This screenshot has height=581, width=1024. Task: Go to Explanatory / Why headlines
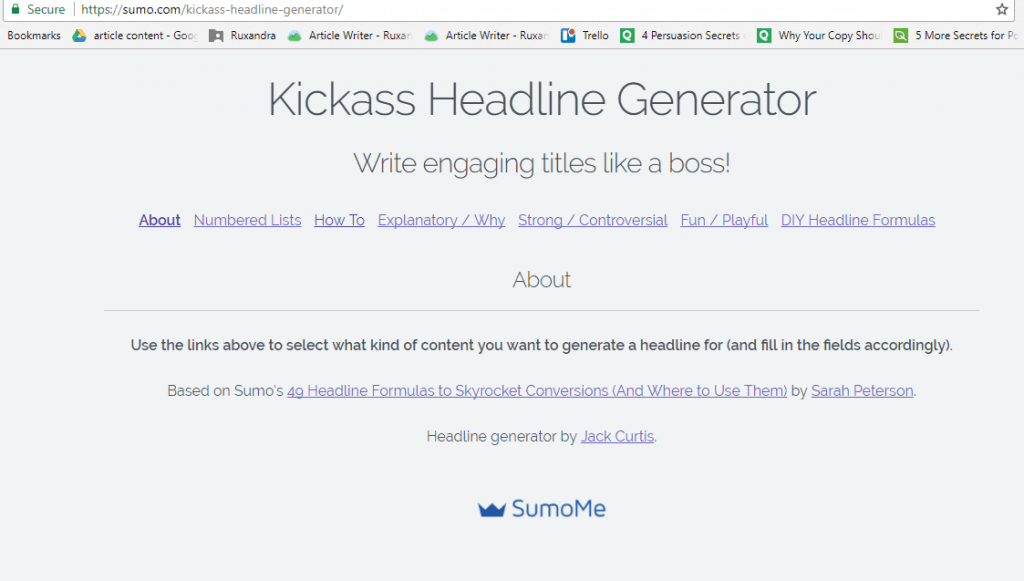[x=441, y=220]
